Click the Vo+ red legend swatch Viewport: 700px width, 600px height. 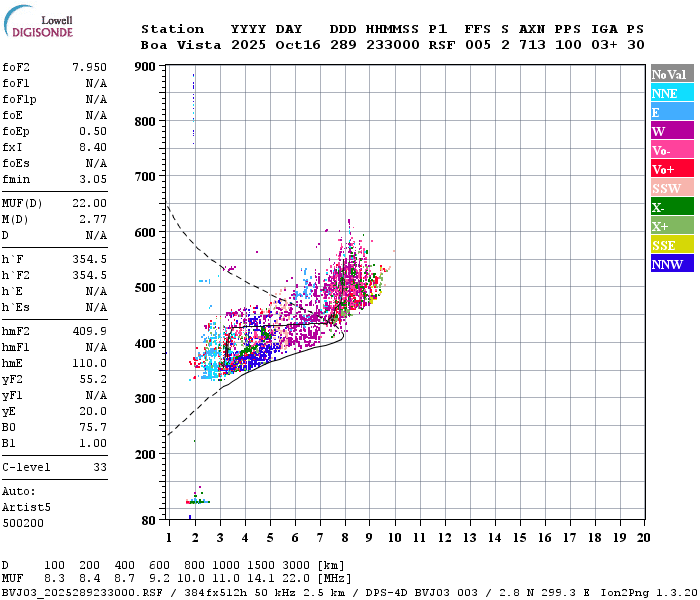tap(672, 169)
